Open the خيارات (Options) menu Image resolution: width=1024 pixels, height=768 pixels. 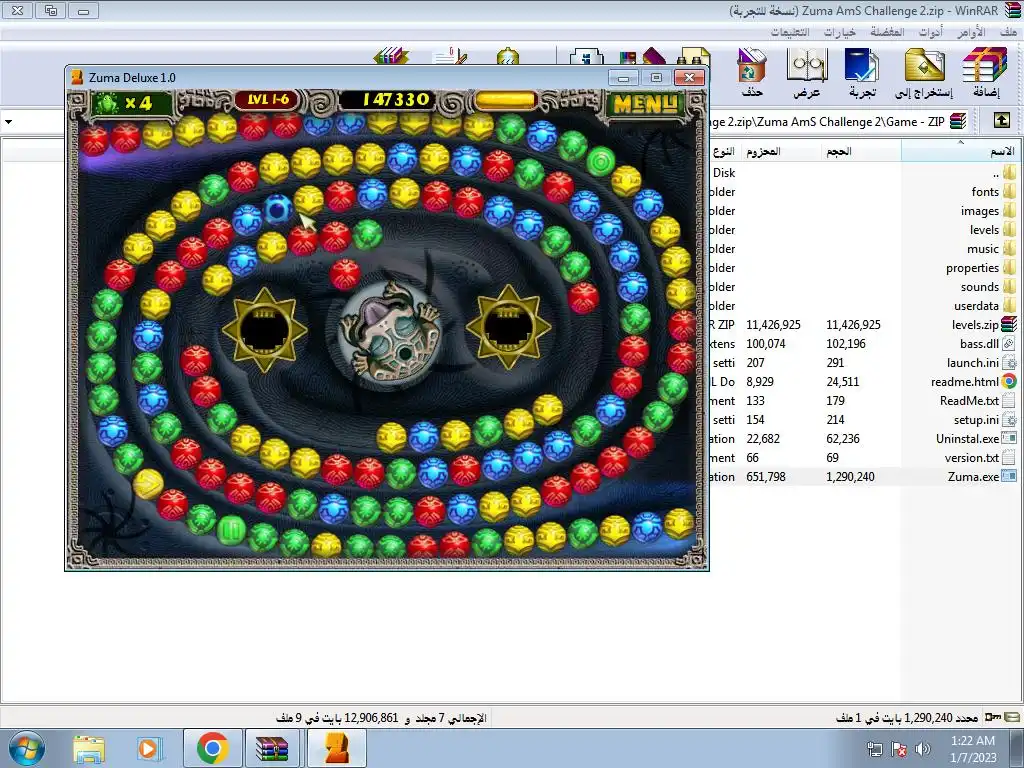(x=840, y=31)
